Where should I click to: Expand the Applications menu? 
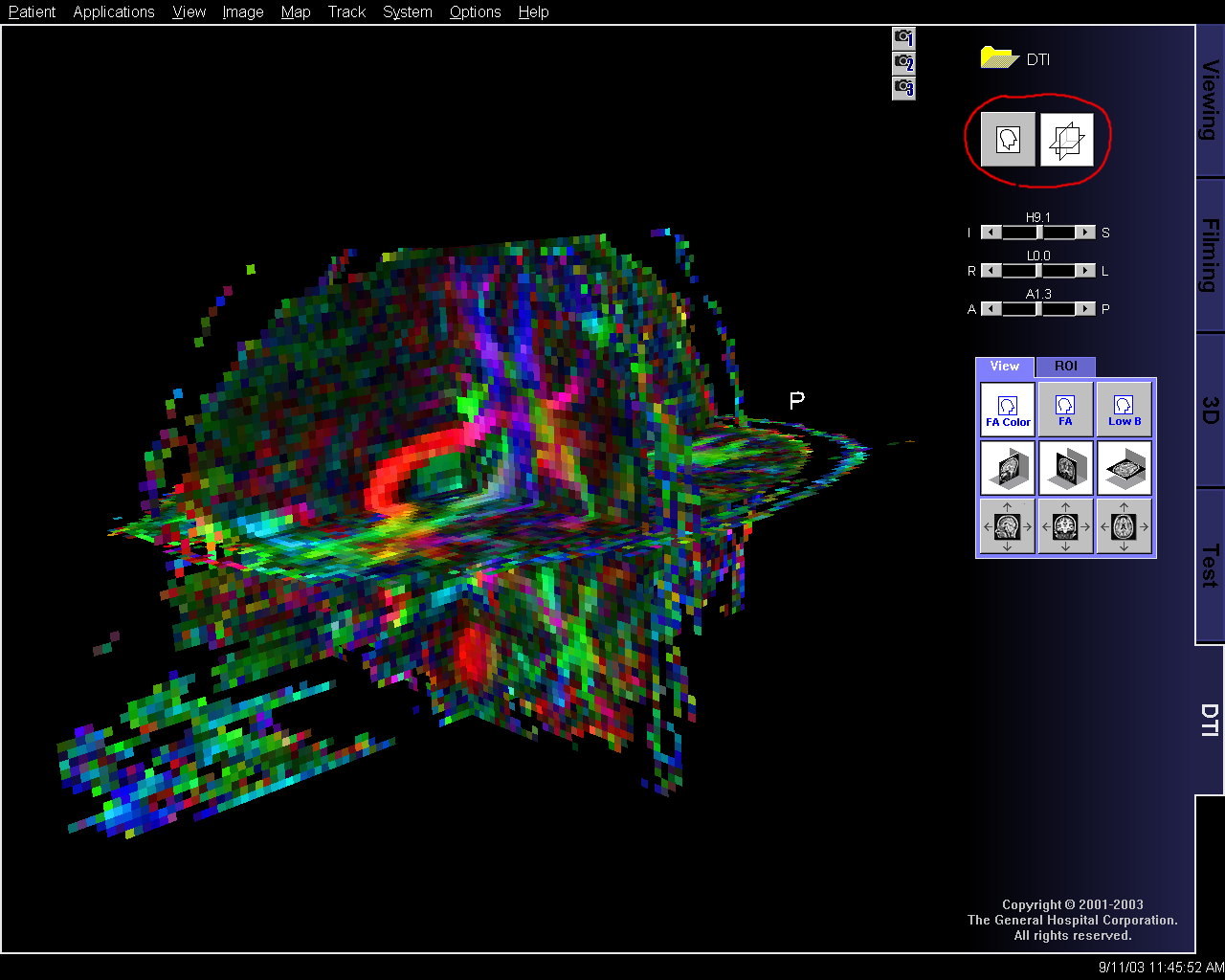[113, 11]
